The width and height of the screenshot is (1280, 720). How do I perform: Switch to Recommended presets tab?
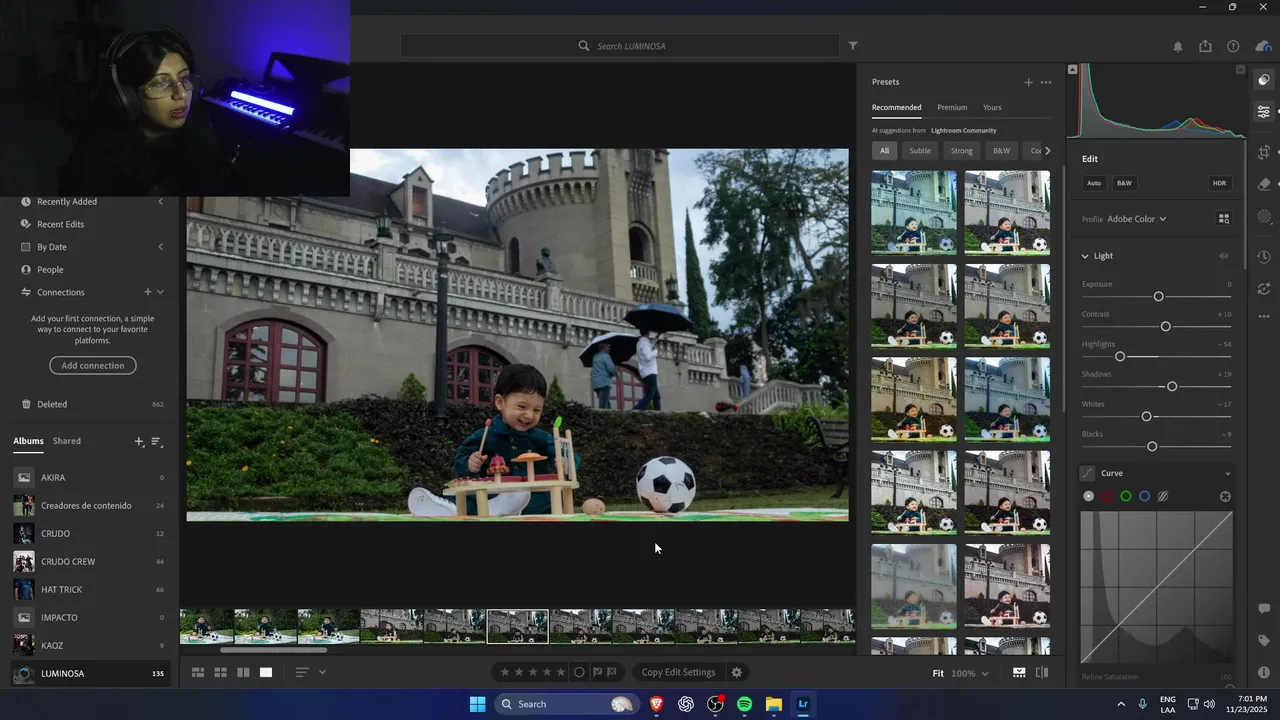tap(896, 107)
